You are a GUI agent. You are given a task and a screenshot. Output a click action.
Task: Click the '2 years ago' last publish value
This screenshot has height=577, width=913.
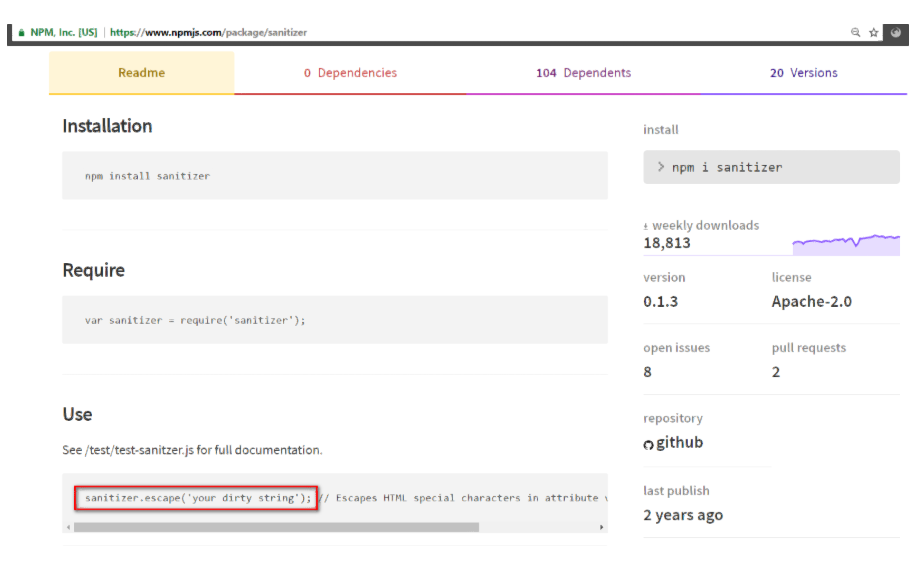click(x=683, y=515)
